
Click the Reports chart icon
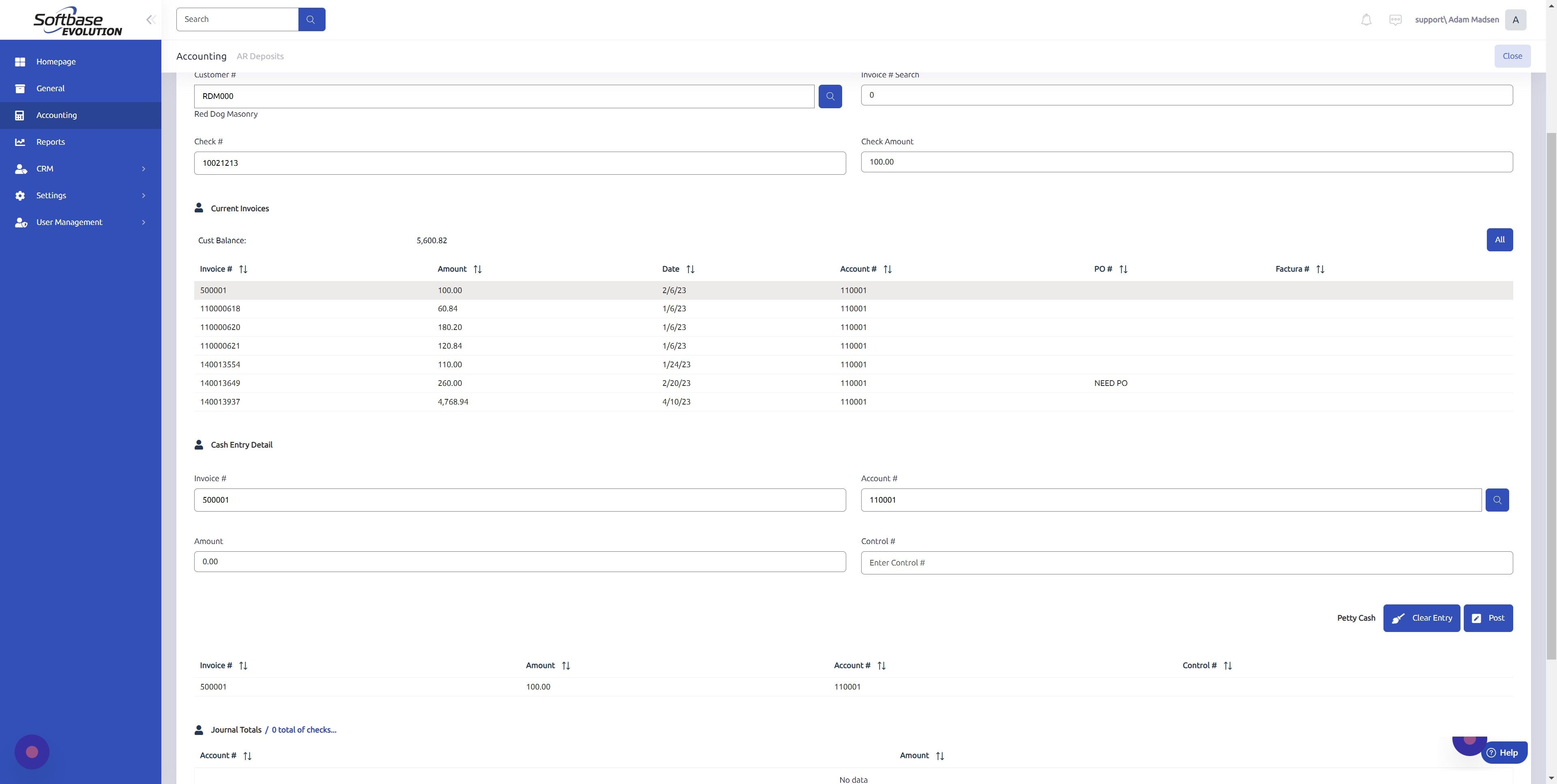(20, 142)
